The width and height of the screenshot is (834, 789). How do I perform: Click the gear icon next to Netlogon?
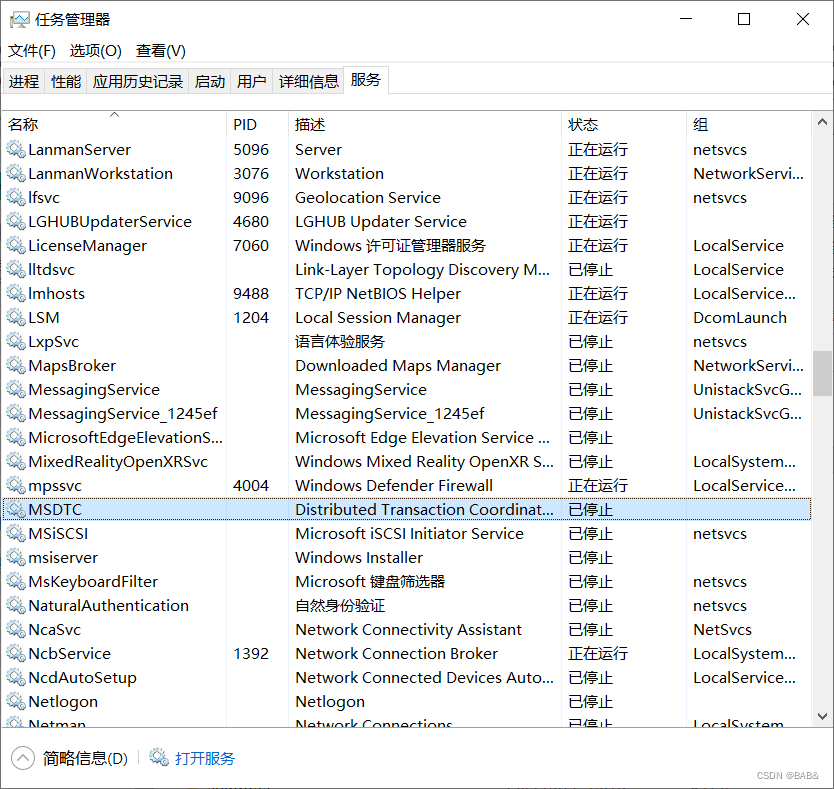click(17, 701)
